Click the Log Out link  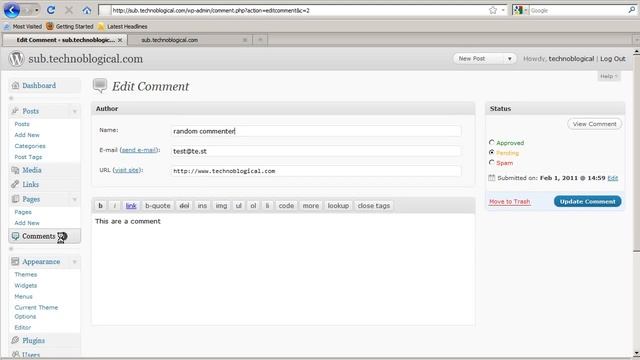(x=613, y=59)
